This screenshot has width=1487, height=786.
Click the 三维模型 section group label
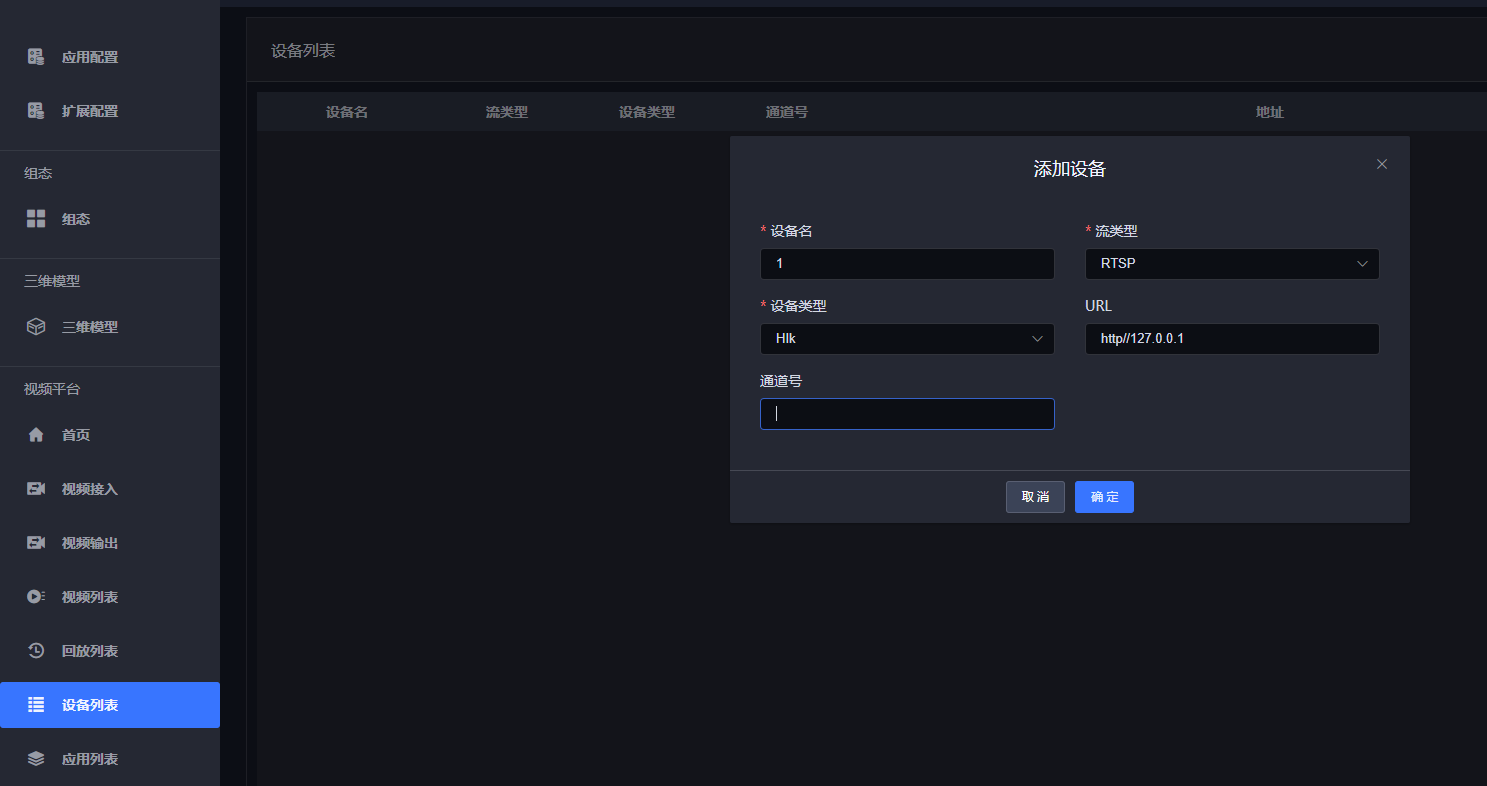click(52, 281)
